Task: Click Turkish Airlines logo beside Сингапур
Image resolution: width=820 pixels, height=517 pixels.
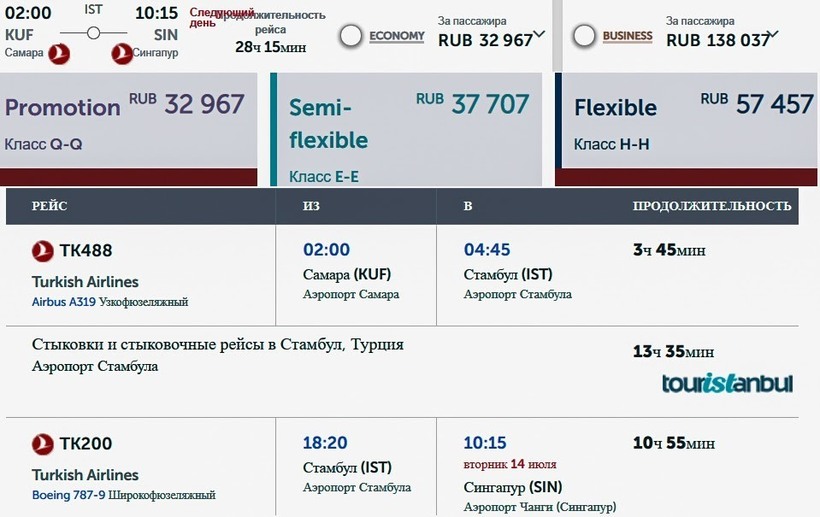Action: coord(121,52)
